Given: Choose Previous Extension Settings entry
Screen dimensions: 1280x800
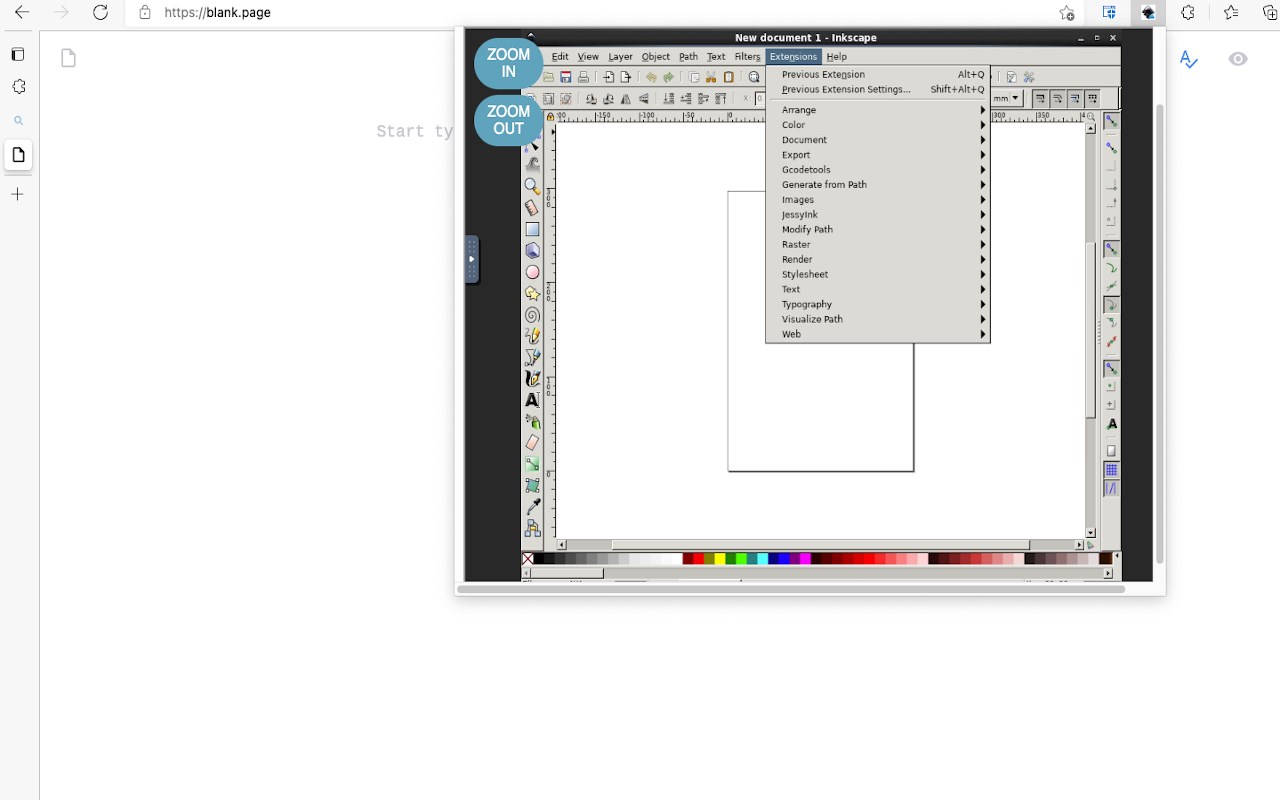Looking at the screenshot, I should click(878, 89).
